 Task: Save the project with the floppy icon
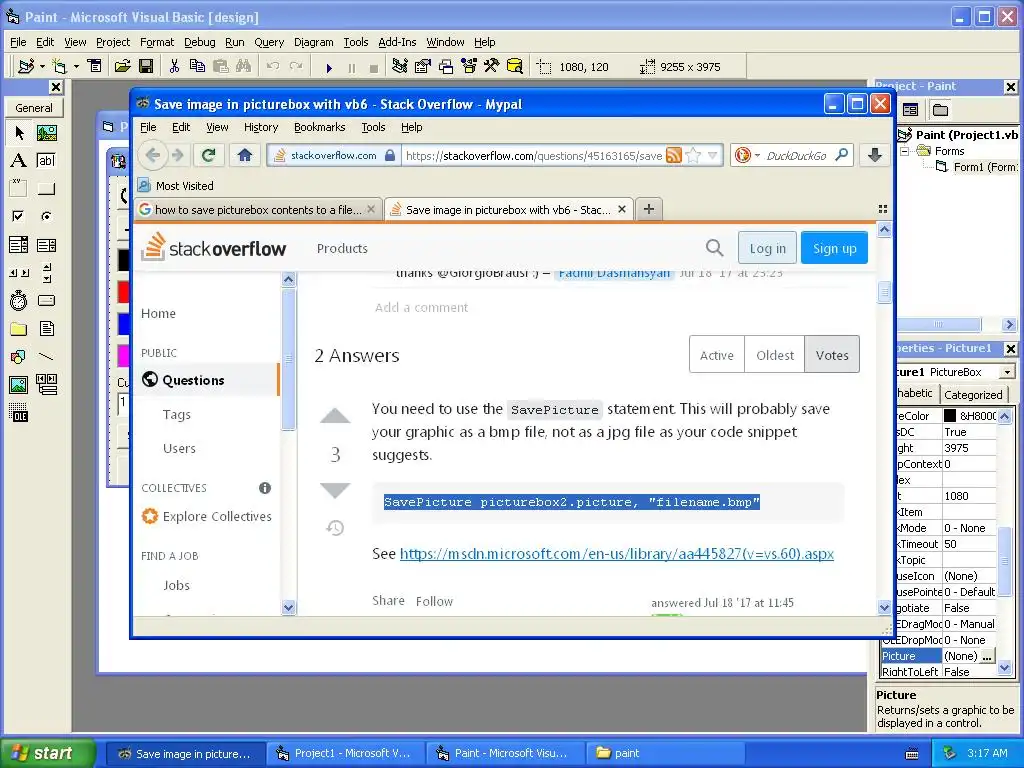click(146, 66)
